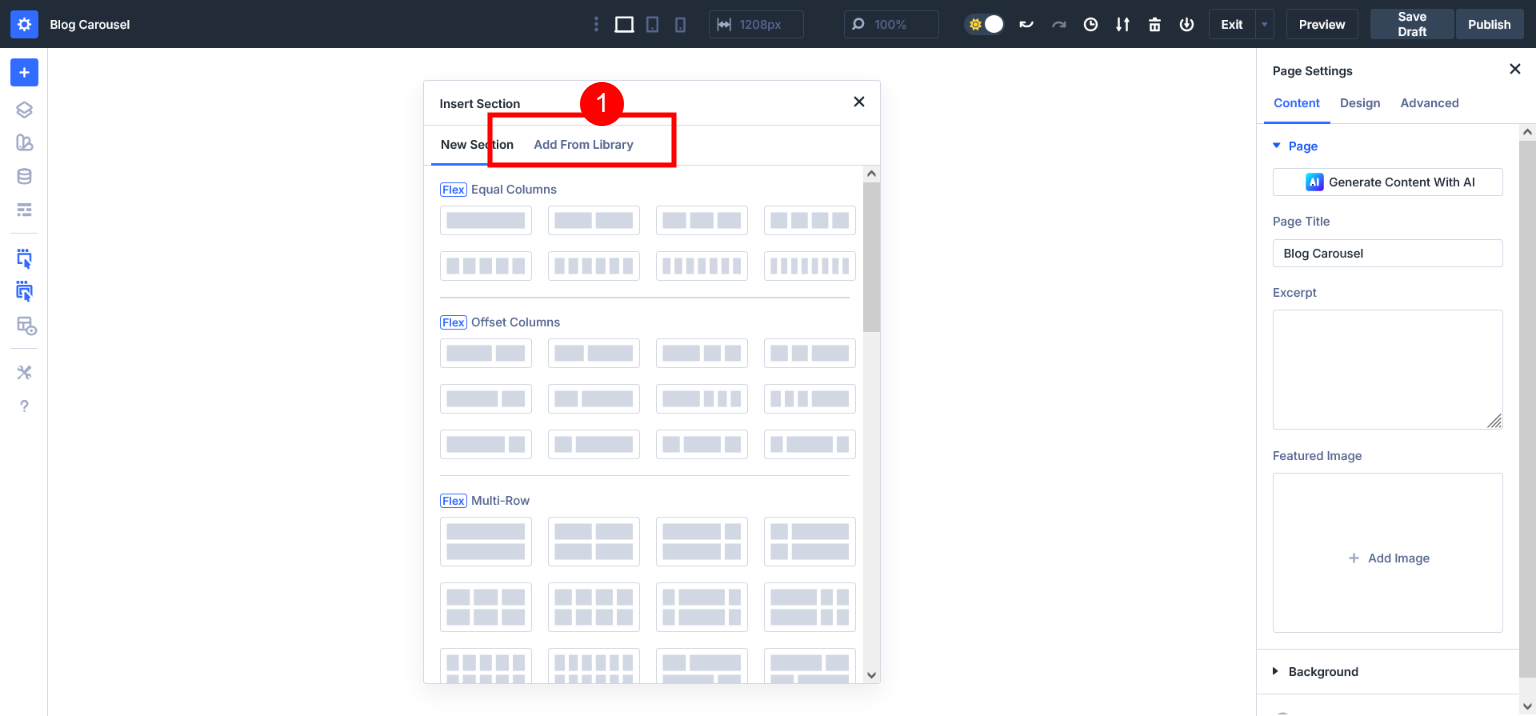Choose the single-column Equal Columns layout
Viewport: 1536px width, 716px height.
point(486,220)
